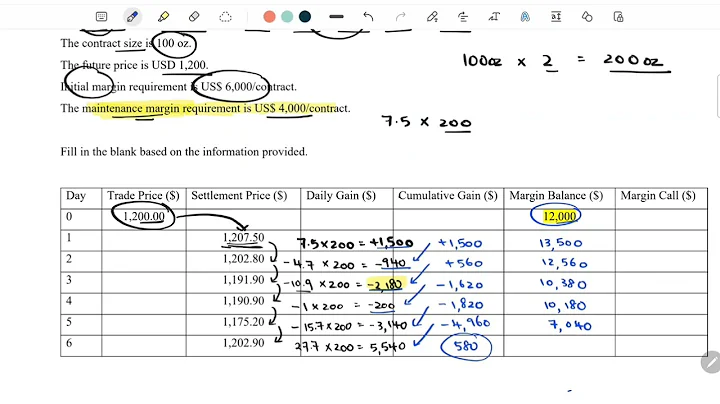Image resolution: width=720 pixels, height=404 pixels.
Task: Activate the Lasso selection tool
Action: click(225, 17)
